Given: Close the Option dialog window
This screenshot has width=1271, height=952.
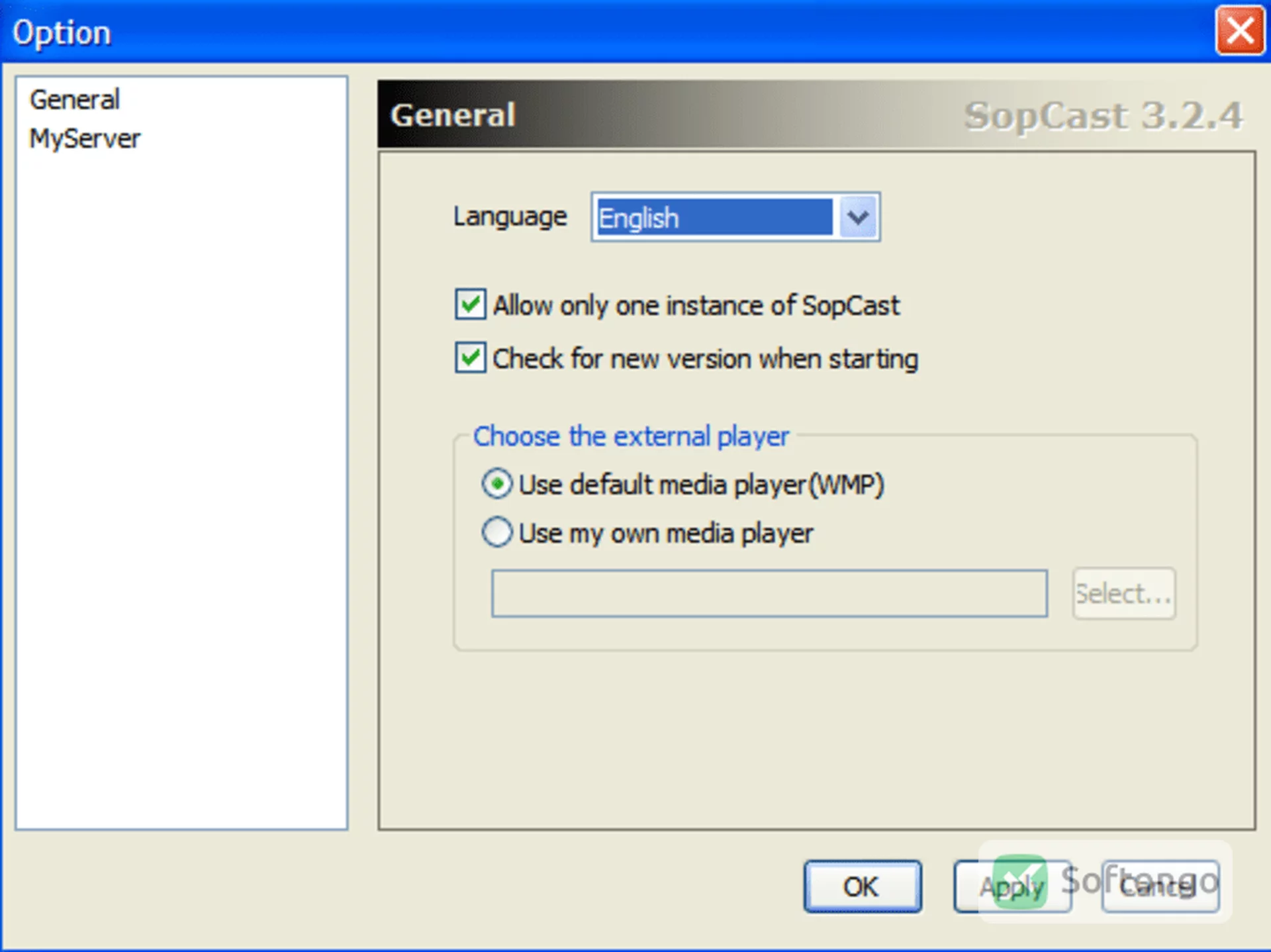Looking at the screenshot, I should coord(1240,30).
